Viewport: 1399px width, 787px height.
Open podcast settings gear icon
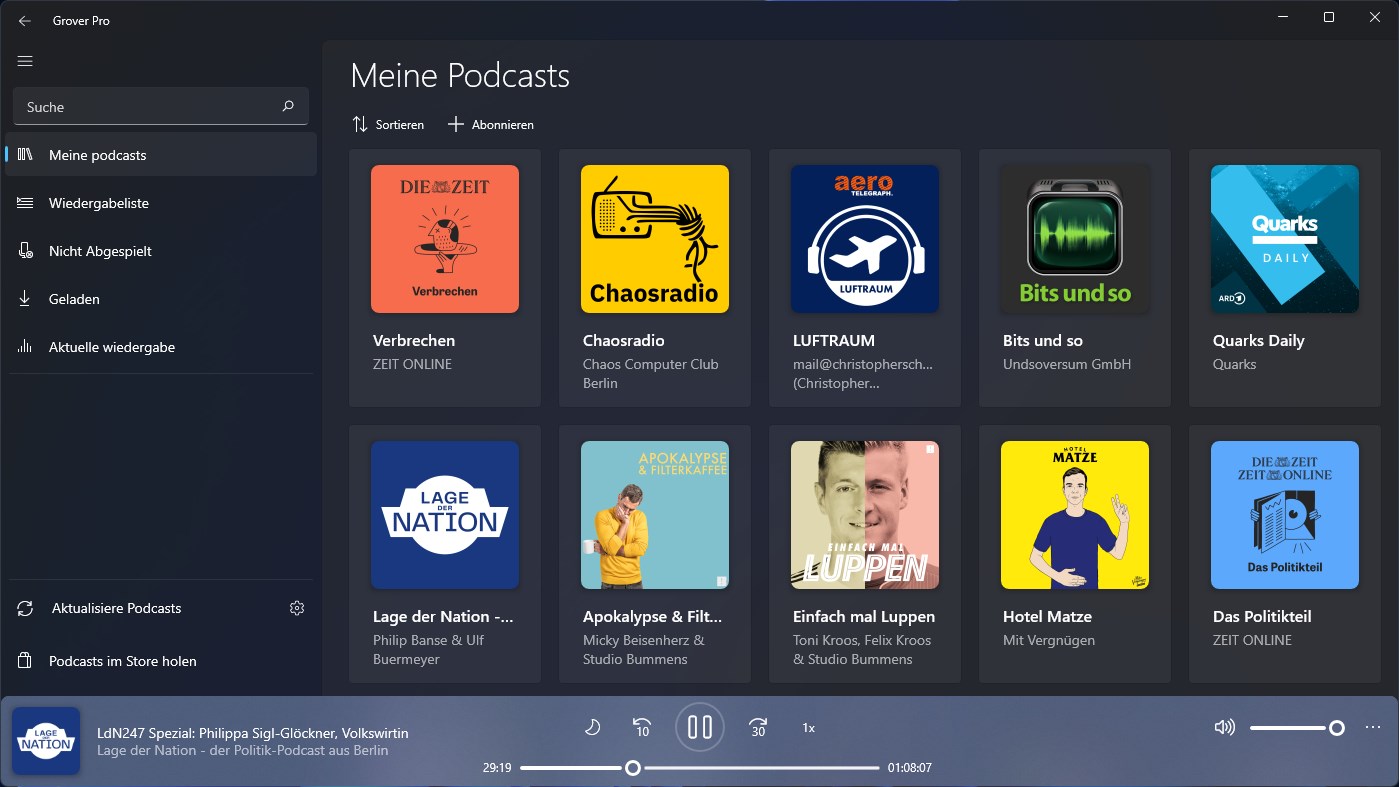point(297,608)
